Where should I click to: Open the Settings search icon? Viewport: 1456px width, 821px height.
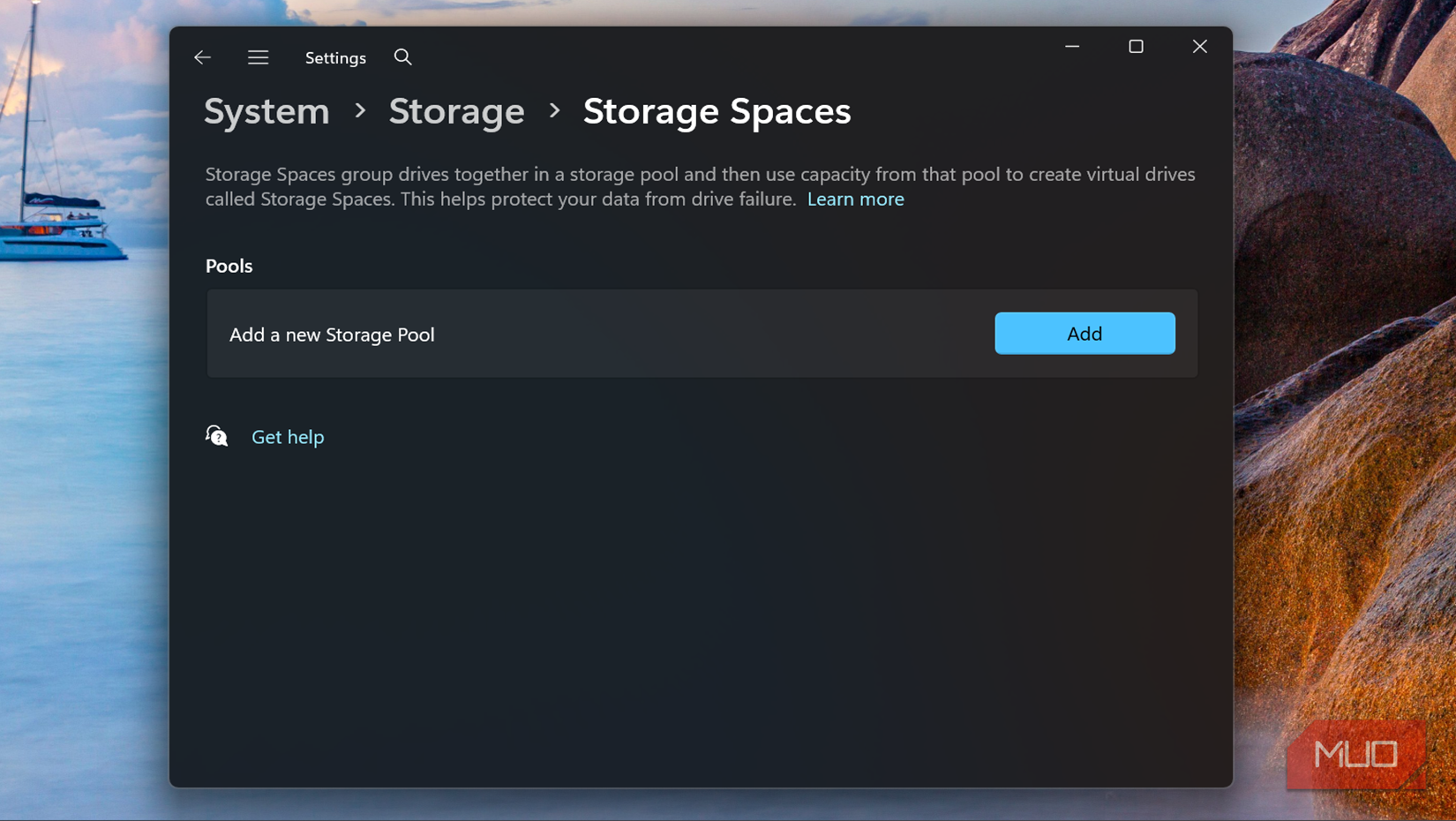coord(403,57)
